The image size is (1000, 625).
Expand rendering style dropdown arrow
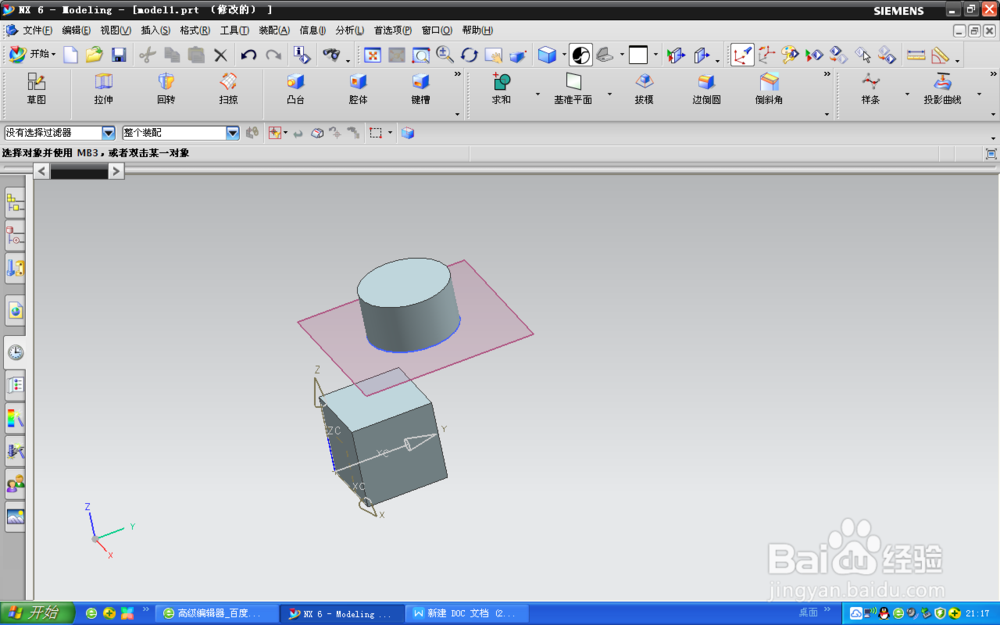(564, 55)
